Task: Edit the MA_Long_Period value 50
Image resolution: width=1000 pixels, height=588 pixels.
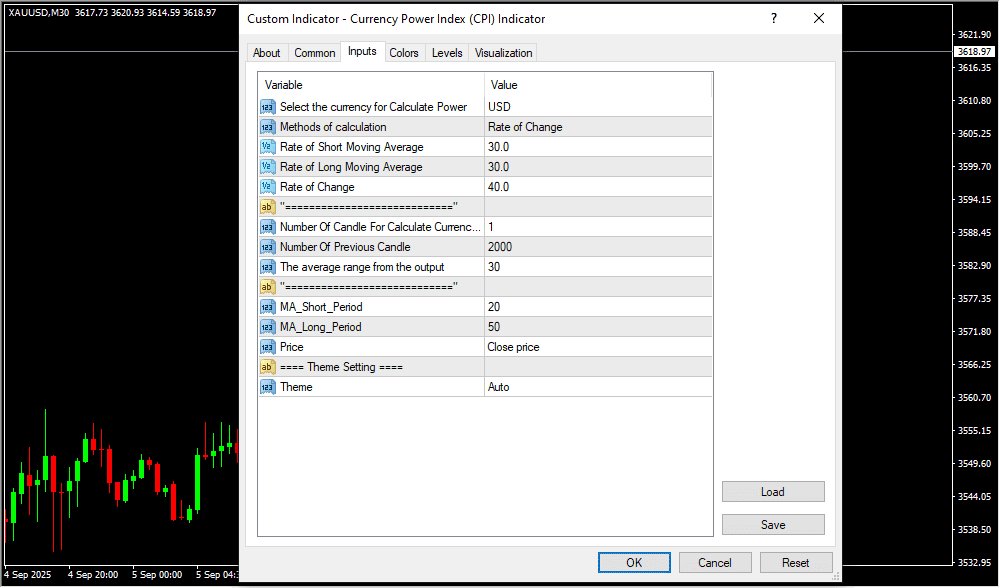Action: click(x=597, y=327)
